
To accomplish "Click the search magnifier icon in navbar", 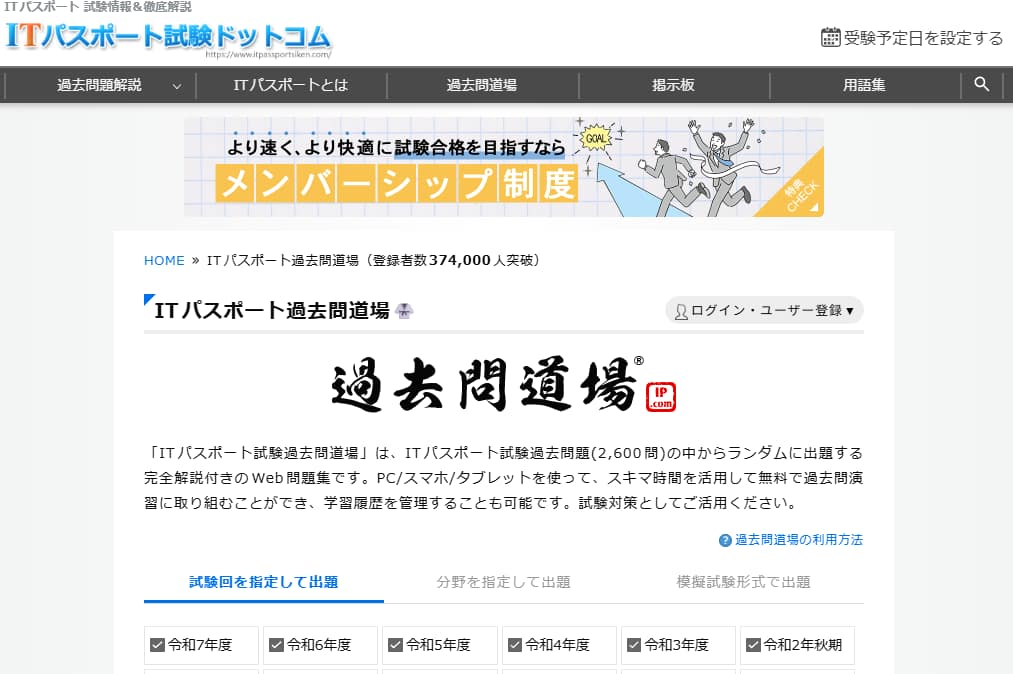I will pyautogui.click(x=981, y=85).
